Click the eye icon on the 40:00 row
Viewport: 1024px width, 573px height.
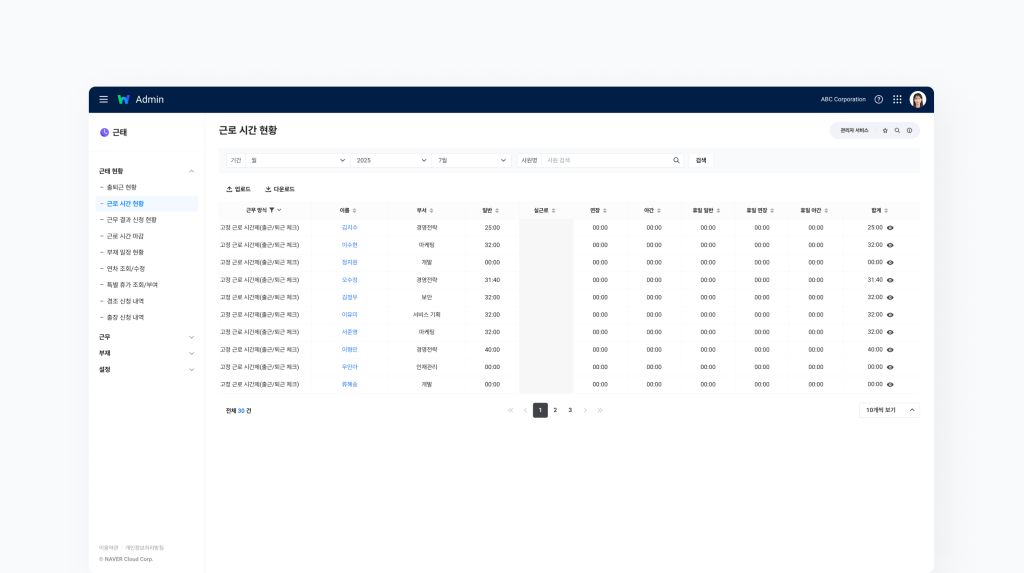click(890, 350)
